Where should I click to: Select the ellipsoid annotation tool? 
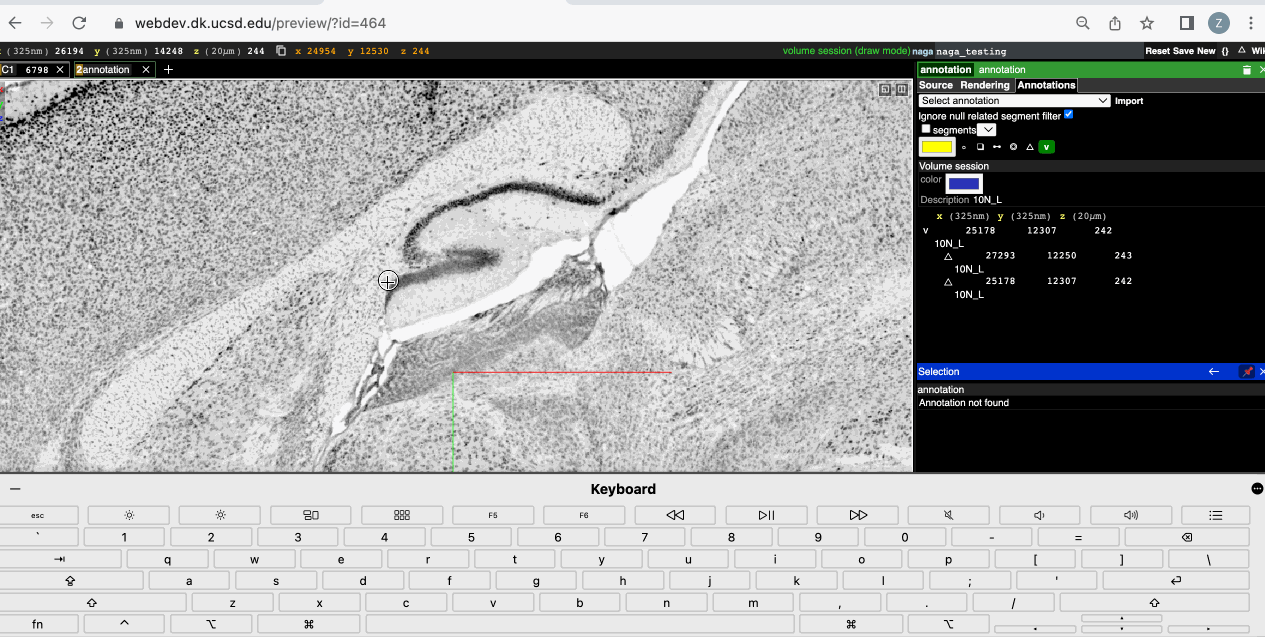(1013, 147)
